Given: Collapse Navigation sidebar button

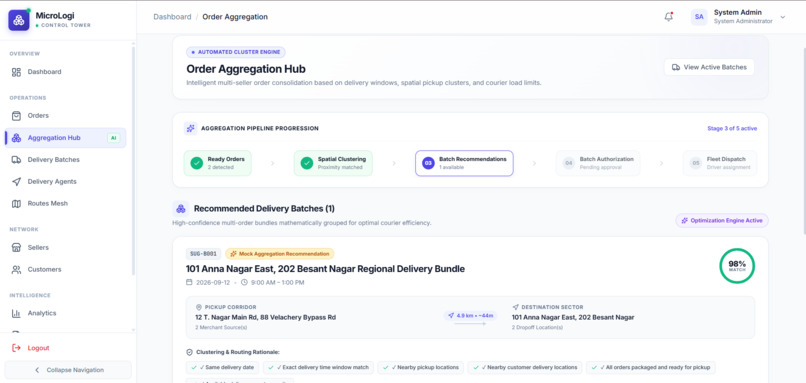Looking at the screenshot, I should click(x=68, y=370).
